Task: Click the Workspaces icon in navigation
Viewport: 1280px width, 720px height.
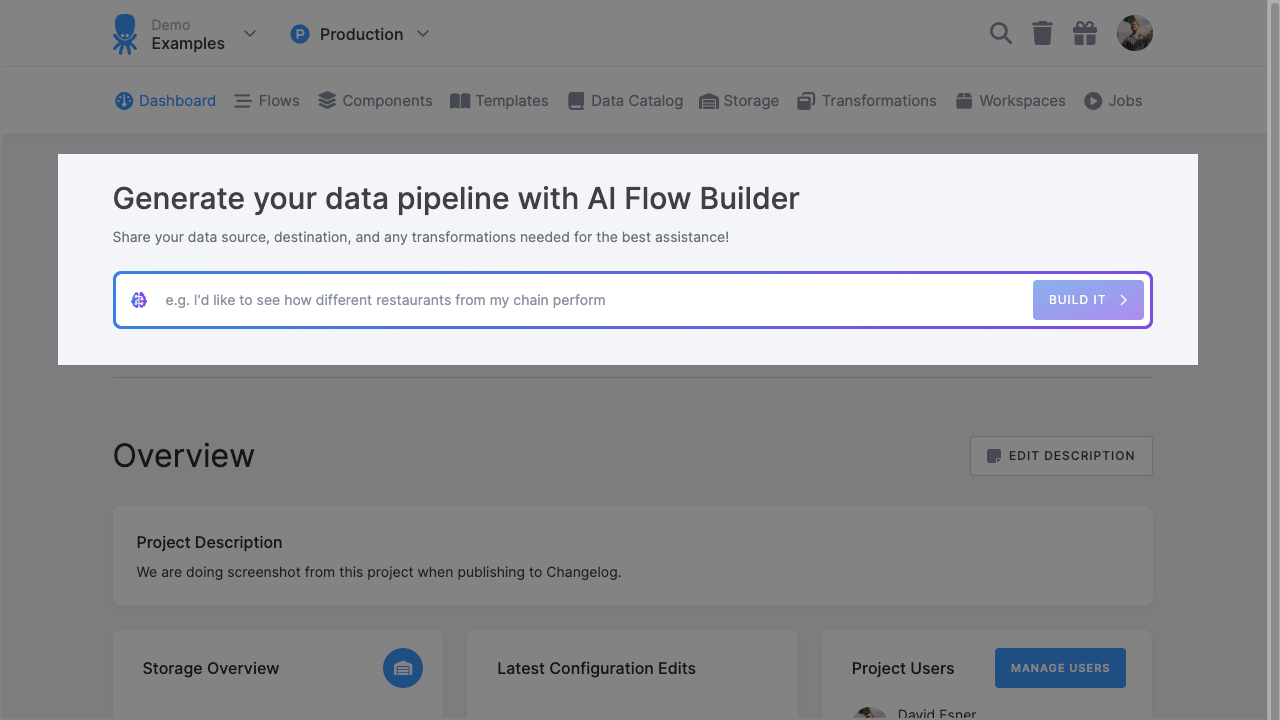Action: point(964,100)
